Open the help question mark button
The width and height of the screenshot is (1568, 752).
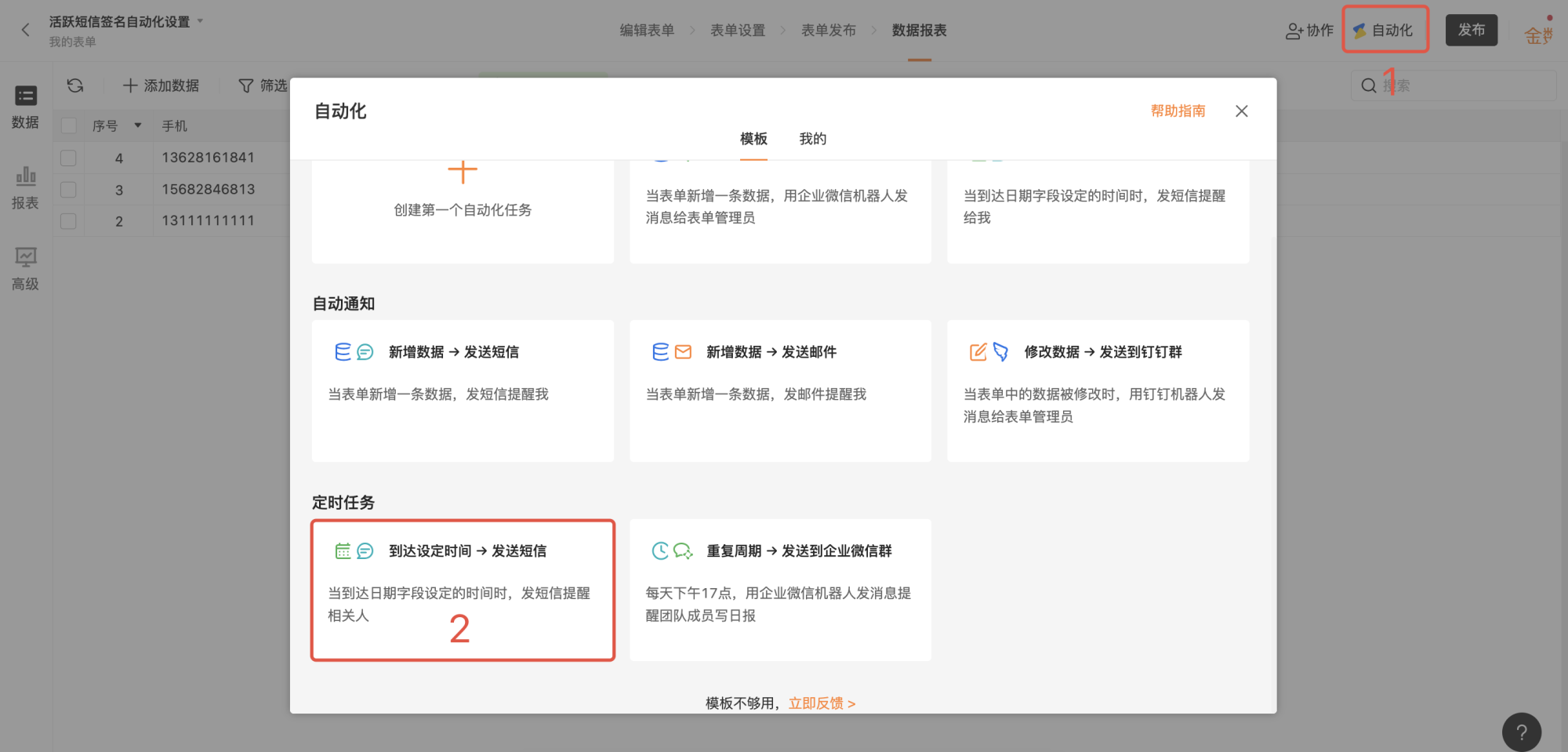tap(1521, 732)
